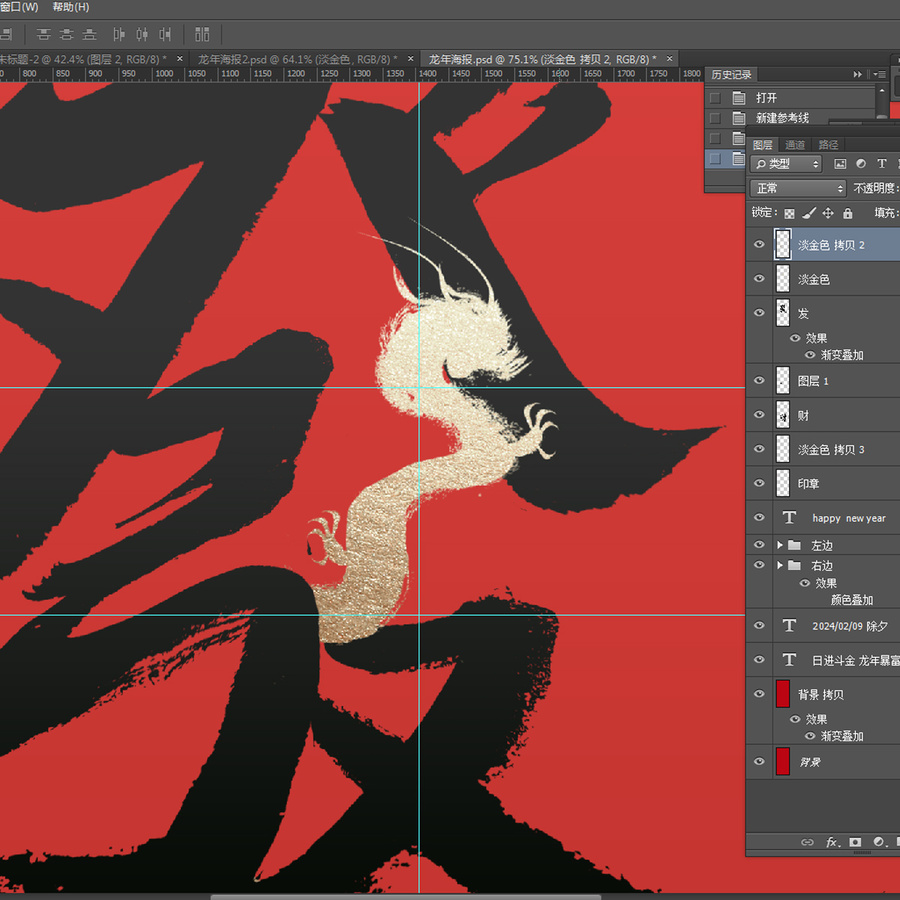Filter layers by pixel layer type
The image size is (900, 900).
click(840, 164)
